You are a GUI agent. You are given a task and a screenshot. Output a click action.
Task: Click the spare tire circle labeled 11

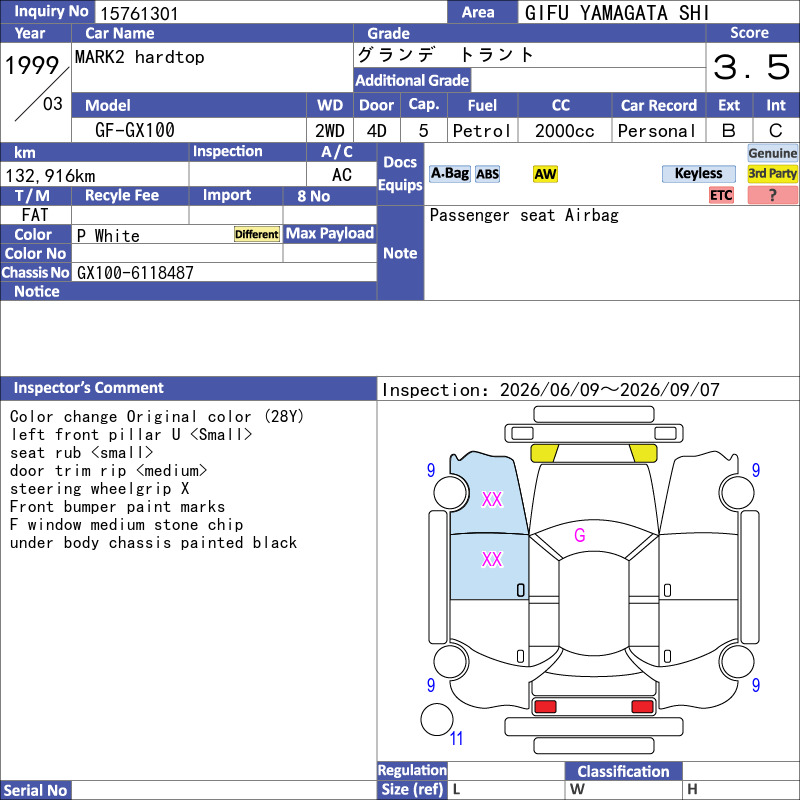tap(437, 719)
